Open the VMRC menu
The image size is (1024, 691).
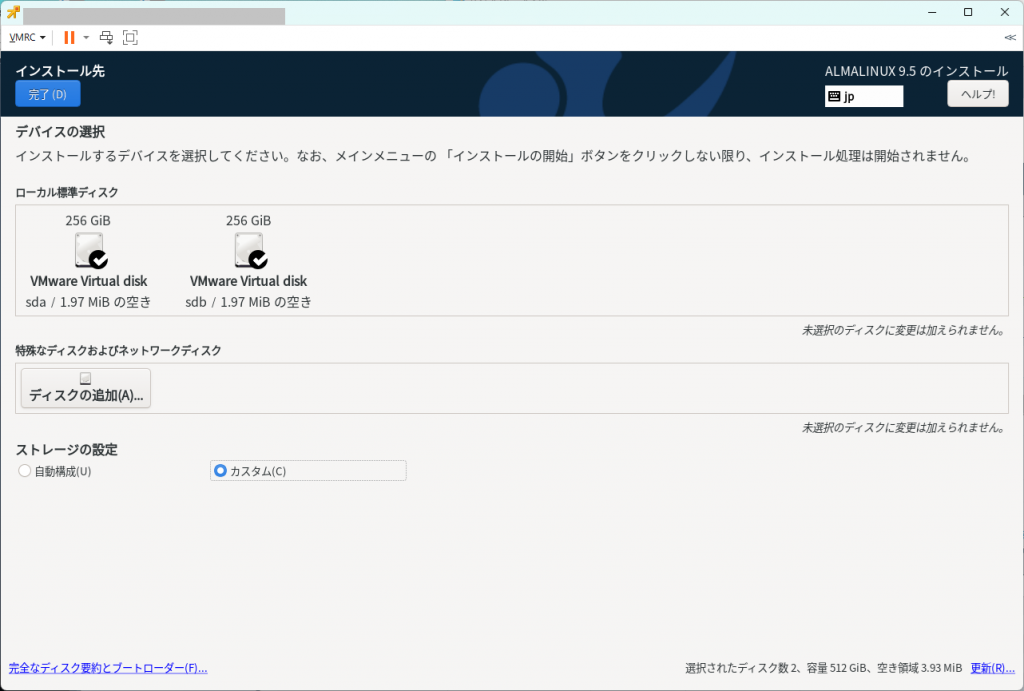click(x=27, y=38)
